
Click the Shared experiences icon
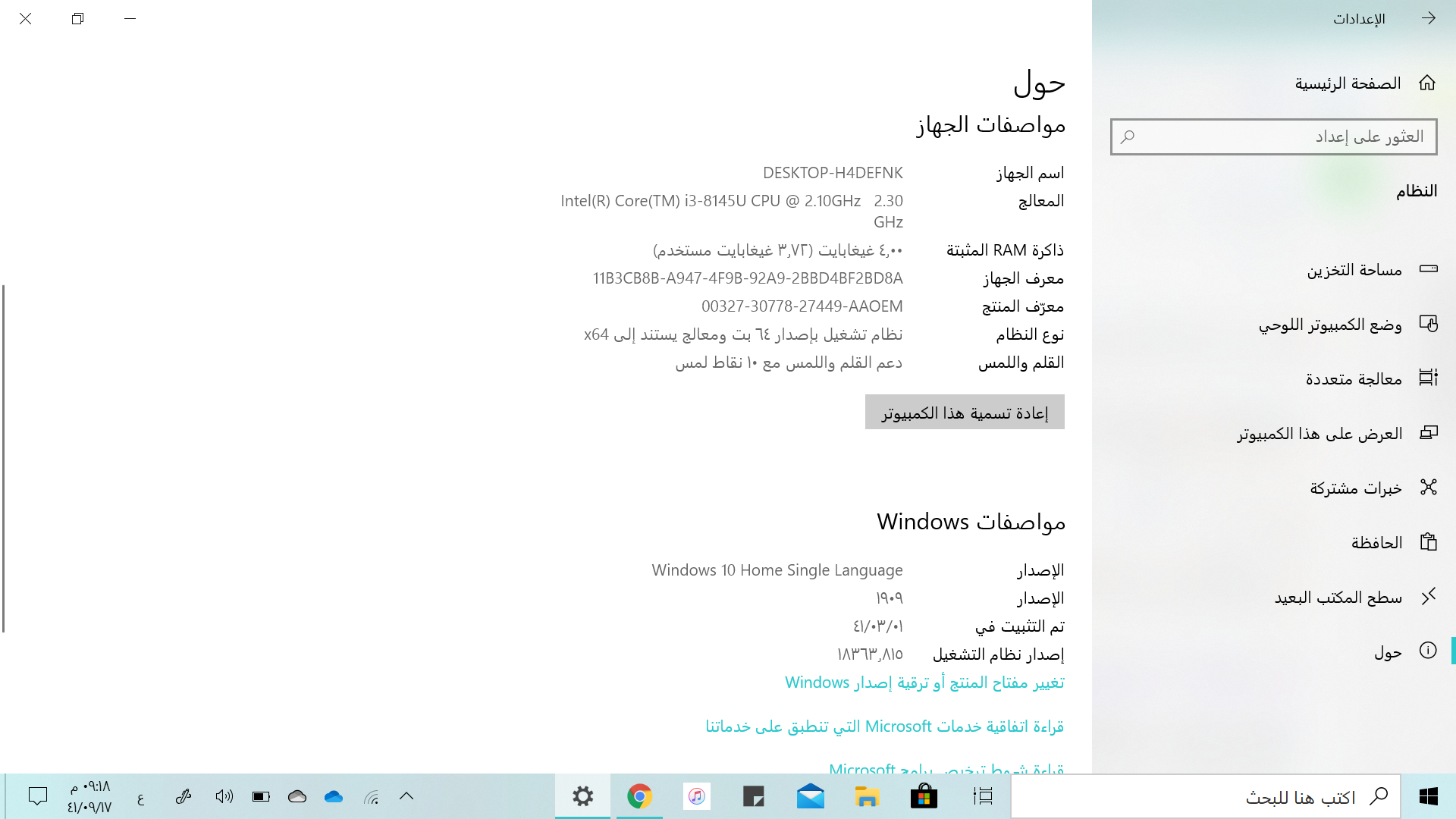[x=1428, y=488]
